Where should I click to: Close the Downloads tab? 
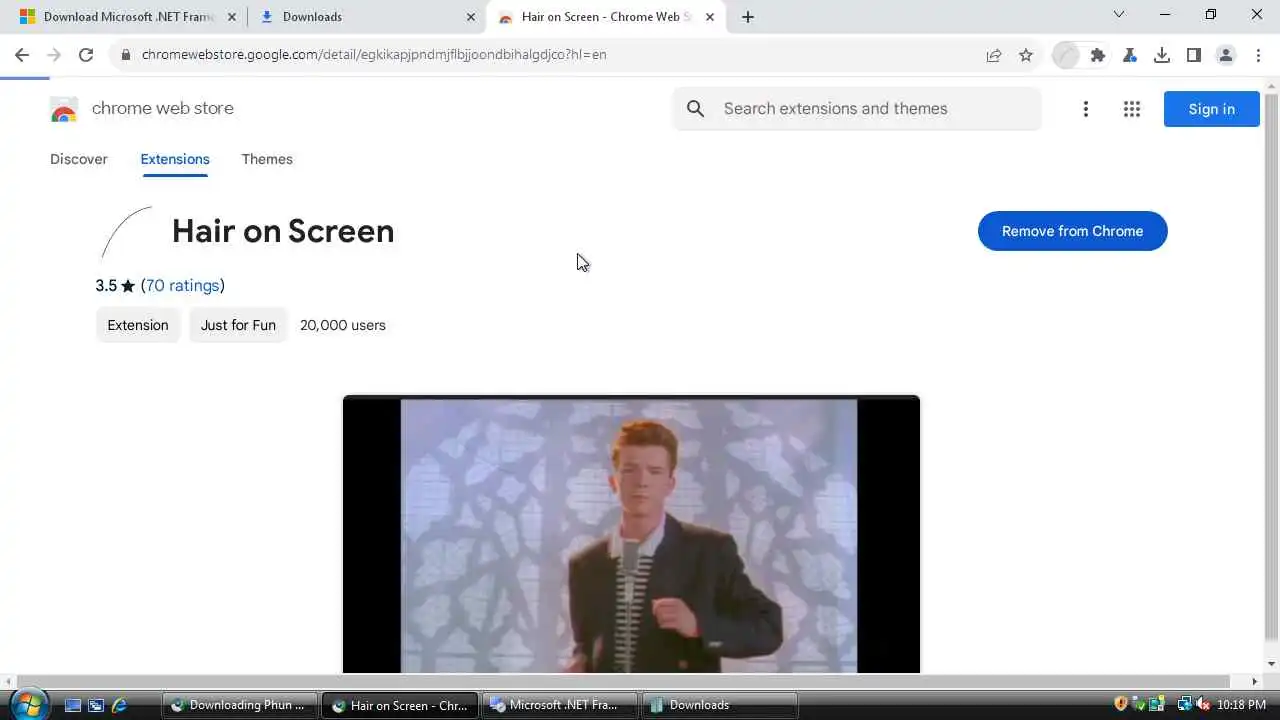coord(471,17)
